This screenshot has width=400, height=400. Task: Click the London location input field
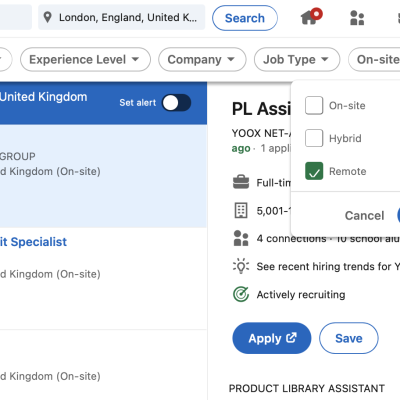pyautogui.click(x=122, y=17)
